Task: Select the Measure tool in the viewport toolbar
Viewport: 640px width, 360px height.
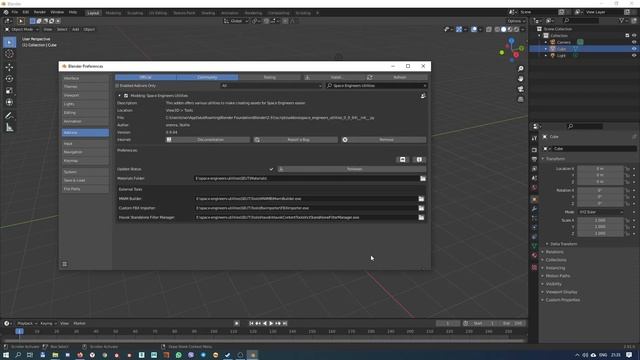Action: [9, 128]
